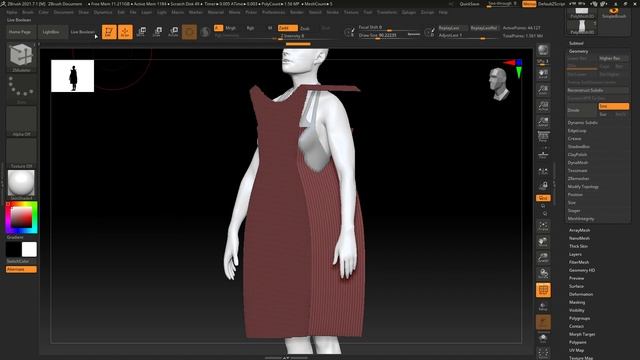Click the right-shelf Move view icon
Screen dimensions: 640x360
[x=543, y=242]
